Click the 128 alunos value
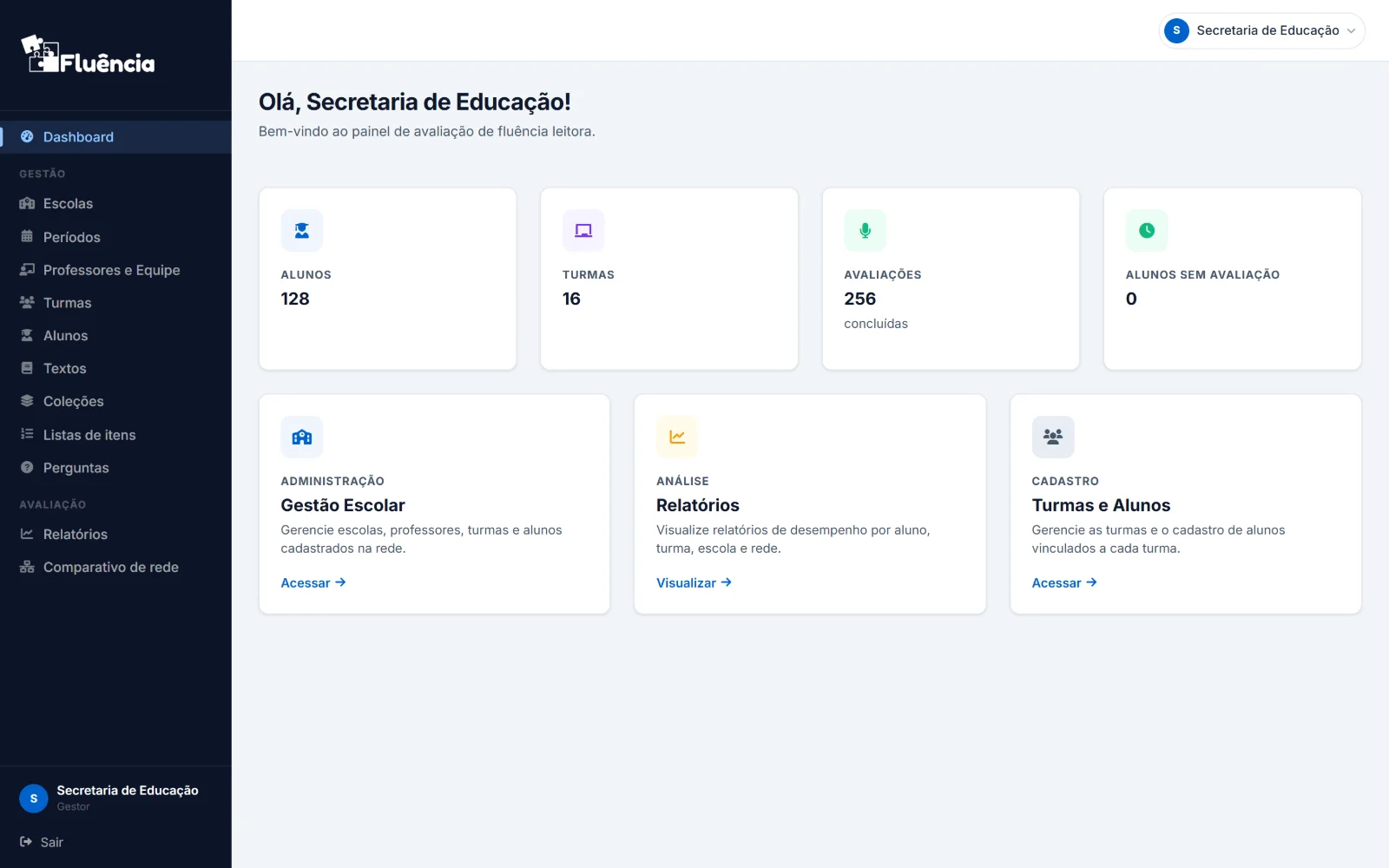1389x868 pixels. click(x=295, y=299)
